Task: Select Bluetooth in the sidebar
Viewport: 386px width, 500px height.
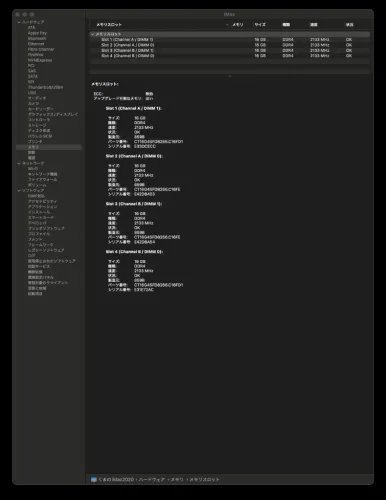Action: coord(37,38)
